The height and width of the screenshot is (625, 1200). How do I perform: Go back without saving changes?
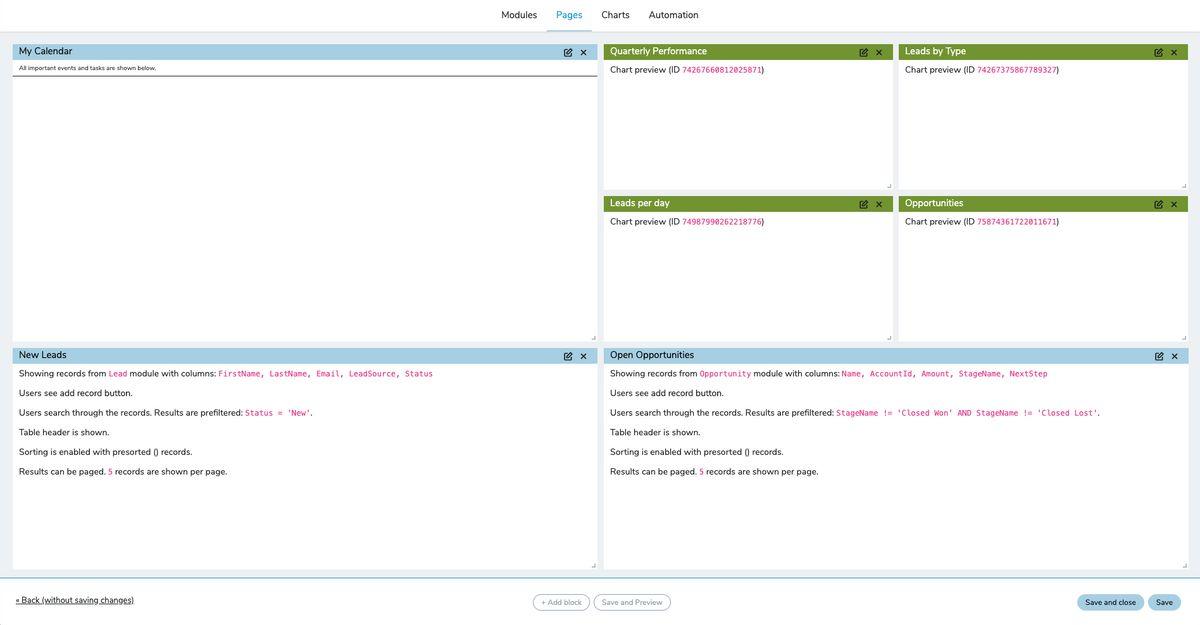point(75,601)
